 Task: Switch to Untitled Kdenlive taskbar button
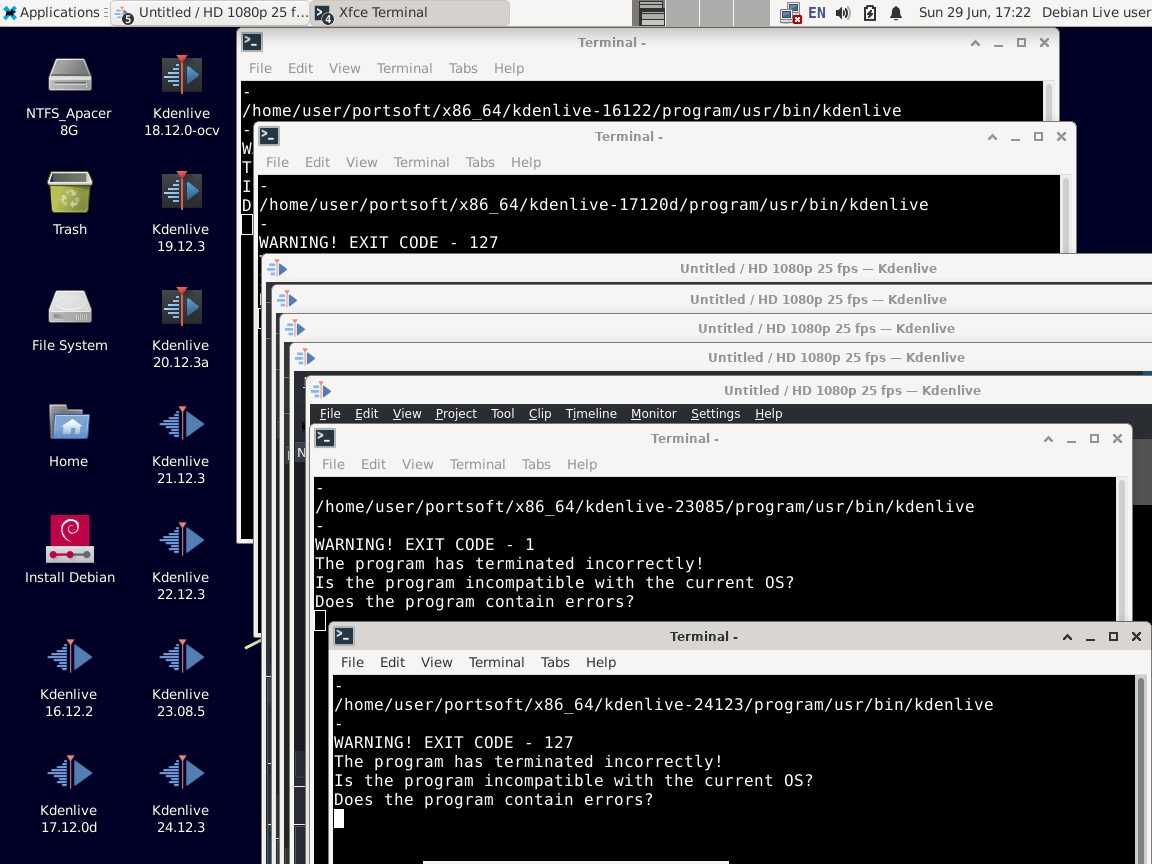point(212,12)
